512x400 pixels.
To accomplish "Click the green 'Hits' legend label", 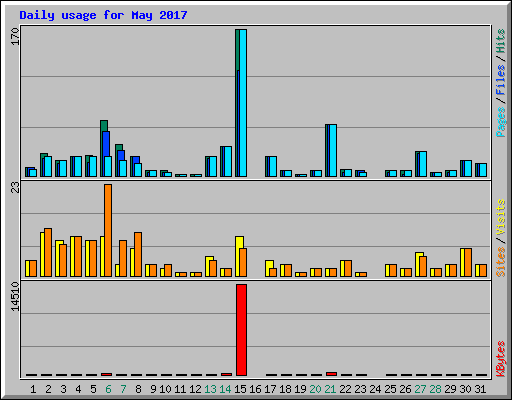I will pos(500,41).
